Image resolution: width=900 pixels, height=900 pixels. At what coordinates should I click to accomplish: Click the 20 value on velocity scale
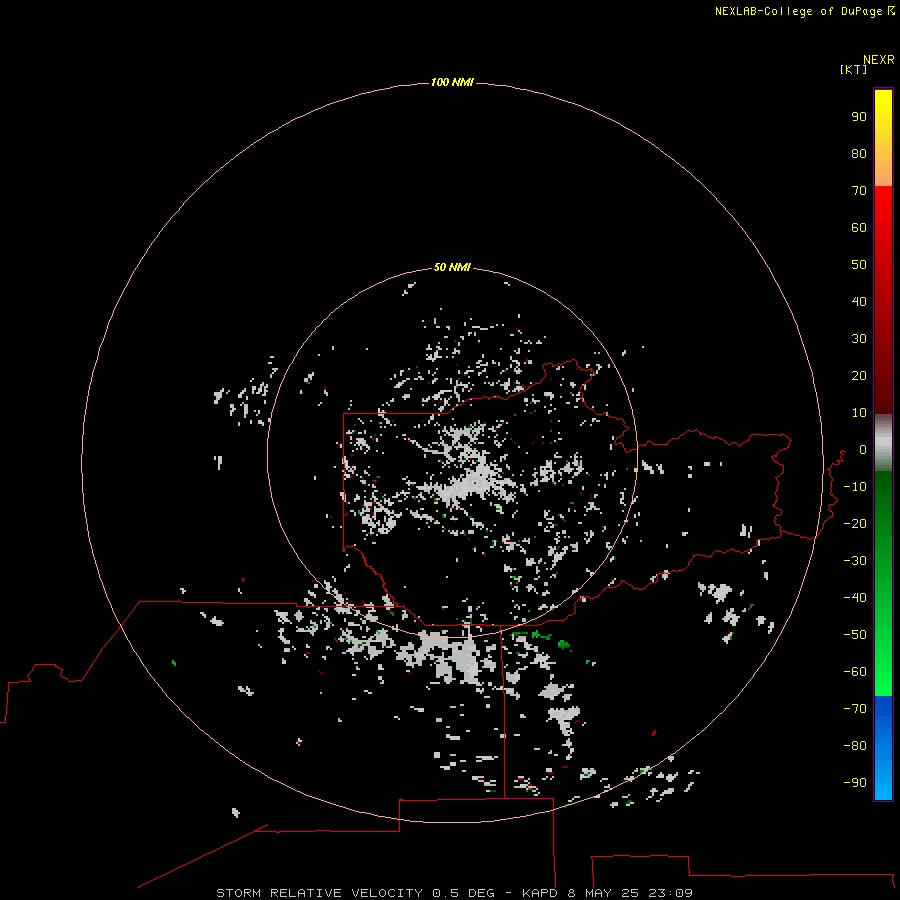click(859, 375)
